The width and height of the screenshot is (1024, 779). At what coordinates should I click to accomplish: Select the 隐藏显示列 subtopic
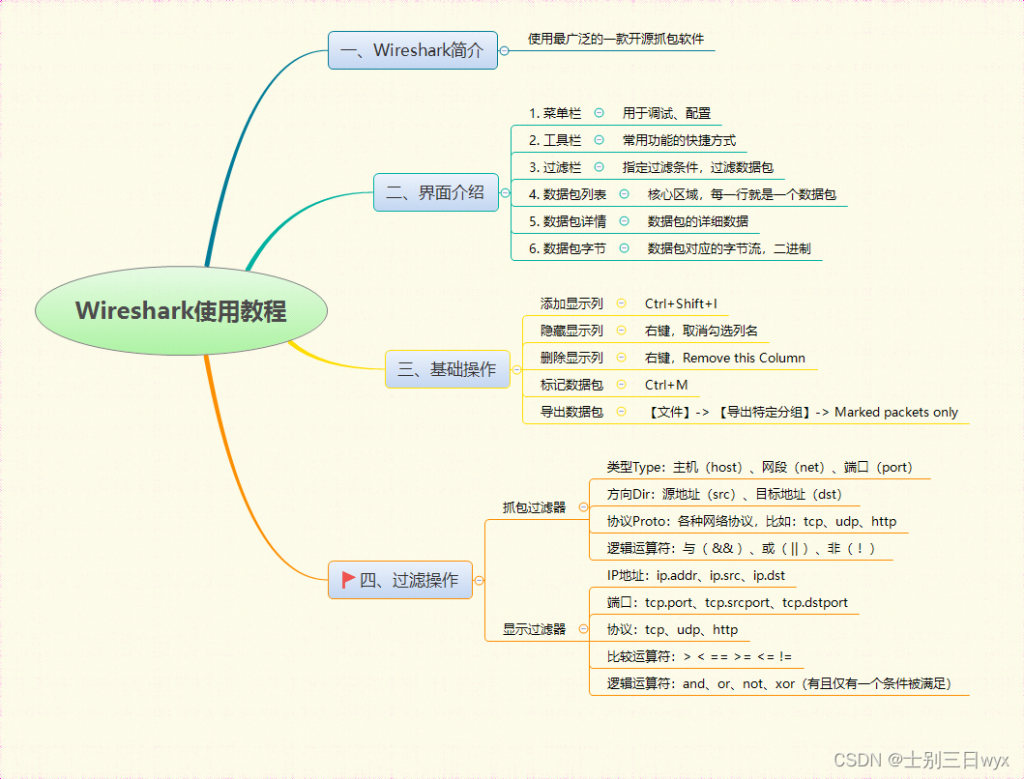coord(571,330)
